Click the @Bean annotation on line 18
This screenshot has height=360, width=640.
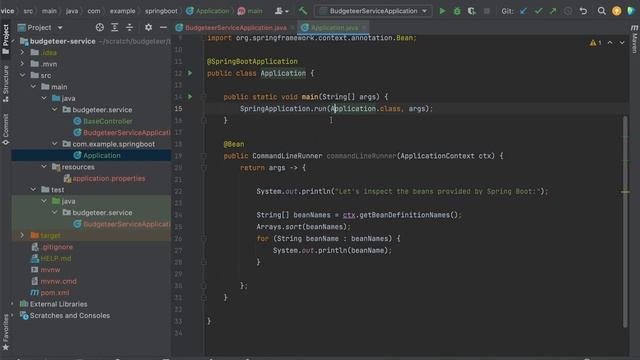[234, 144]
